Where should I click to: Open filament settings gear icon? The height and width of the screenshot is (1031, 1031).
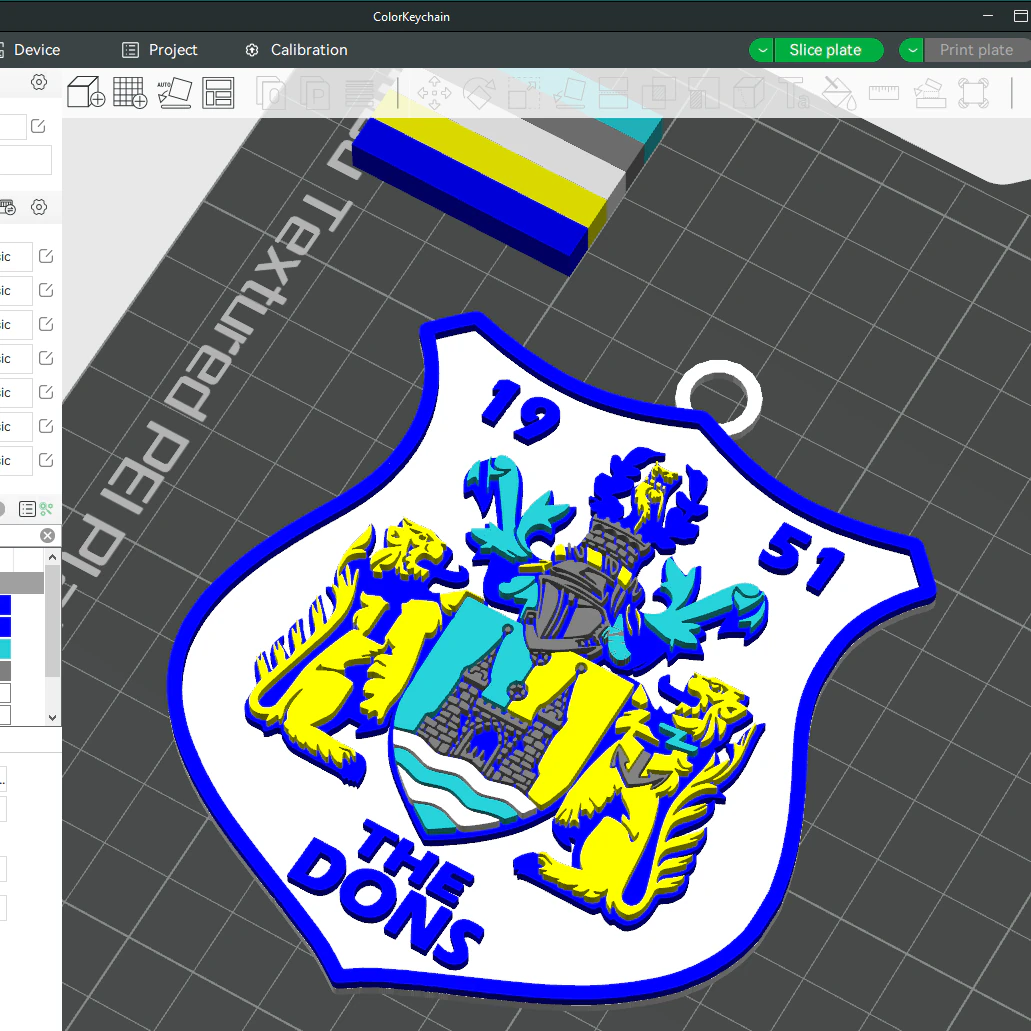pos(39,207)
